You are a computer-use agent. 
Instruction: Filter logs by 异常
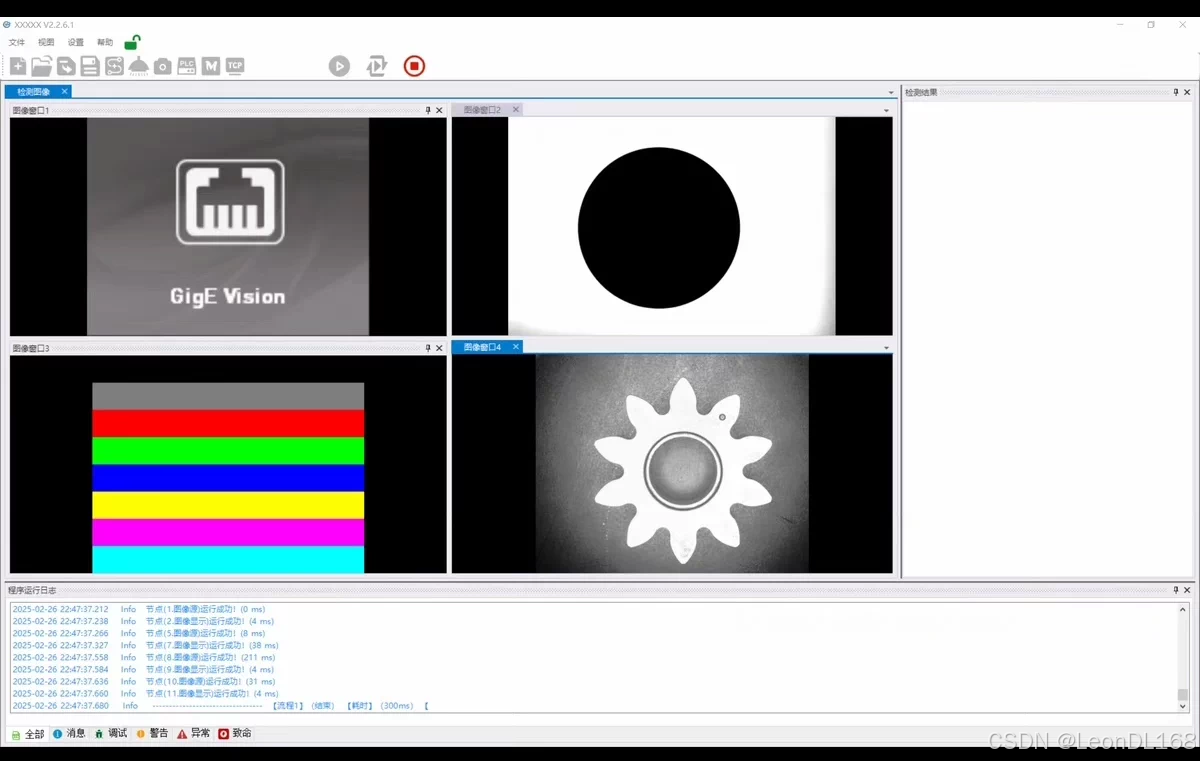(194, 734)
